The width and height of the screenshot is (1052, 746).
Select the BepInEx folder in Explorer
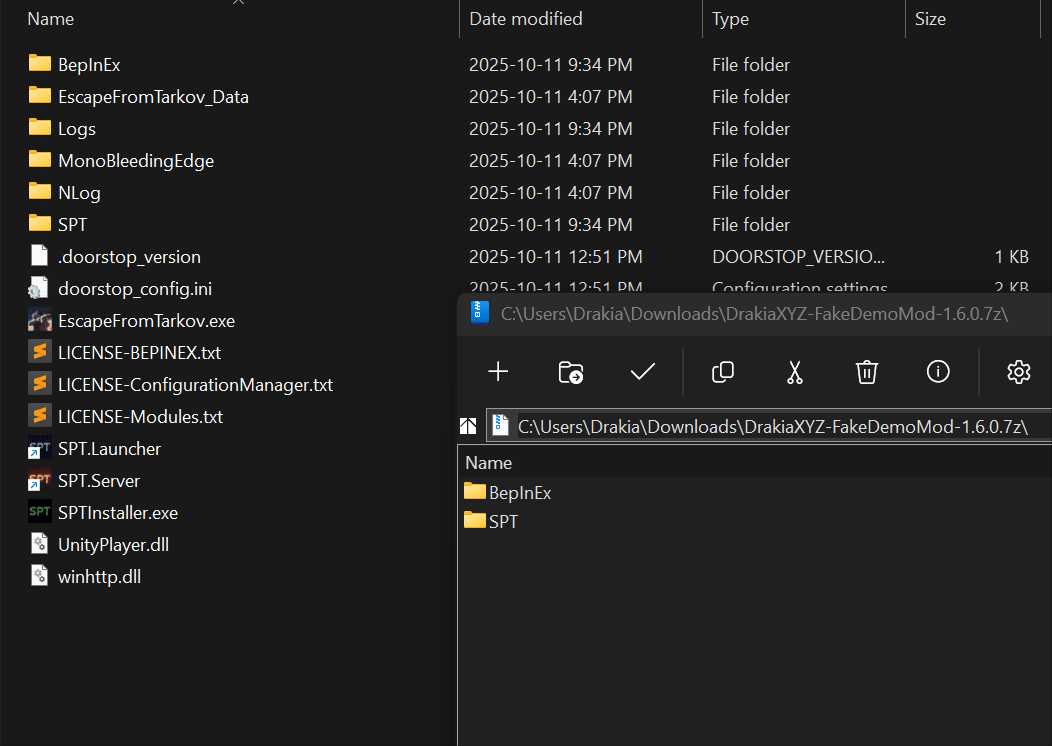(x=74, y=64)
